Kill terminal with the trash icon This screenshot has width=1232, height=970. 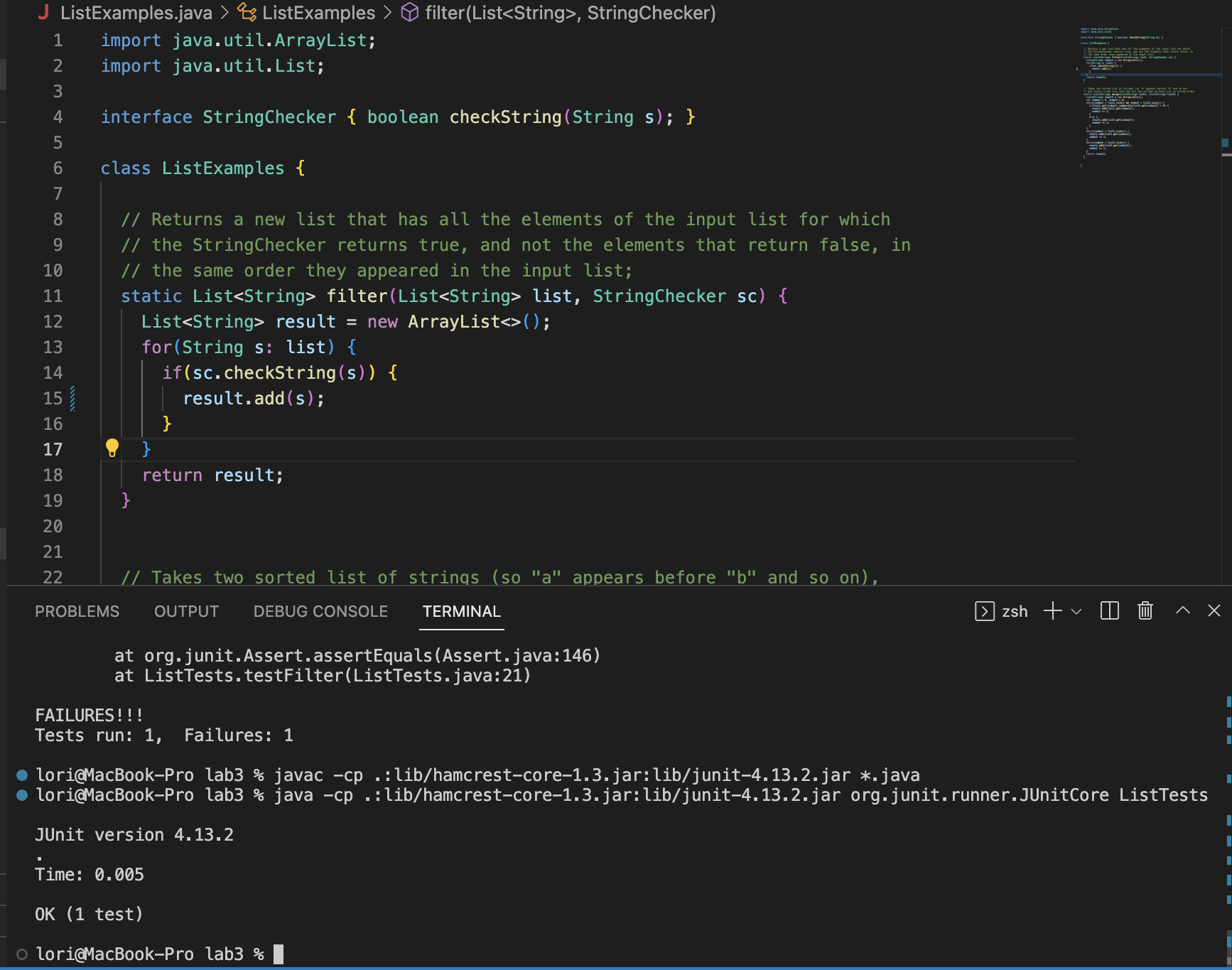1145,611
